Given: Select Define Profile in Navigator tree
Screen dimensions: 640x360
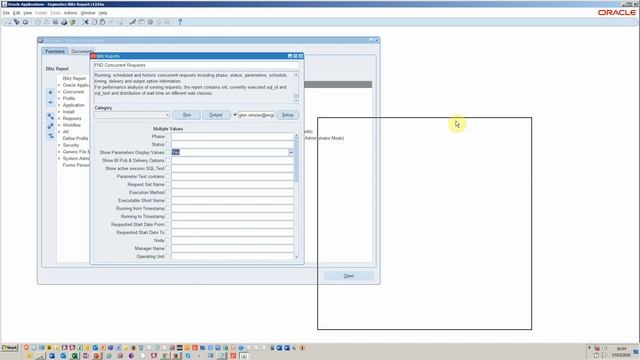Looking at the screenshot, I should 75,138.
